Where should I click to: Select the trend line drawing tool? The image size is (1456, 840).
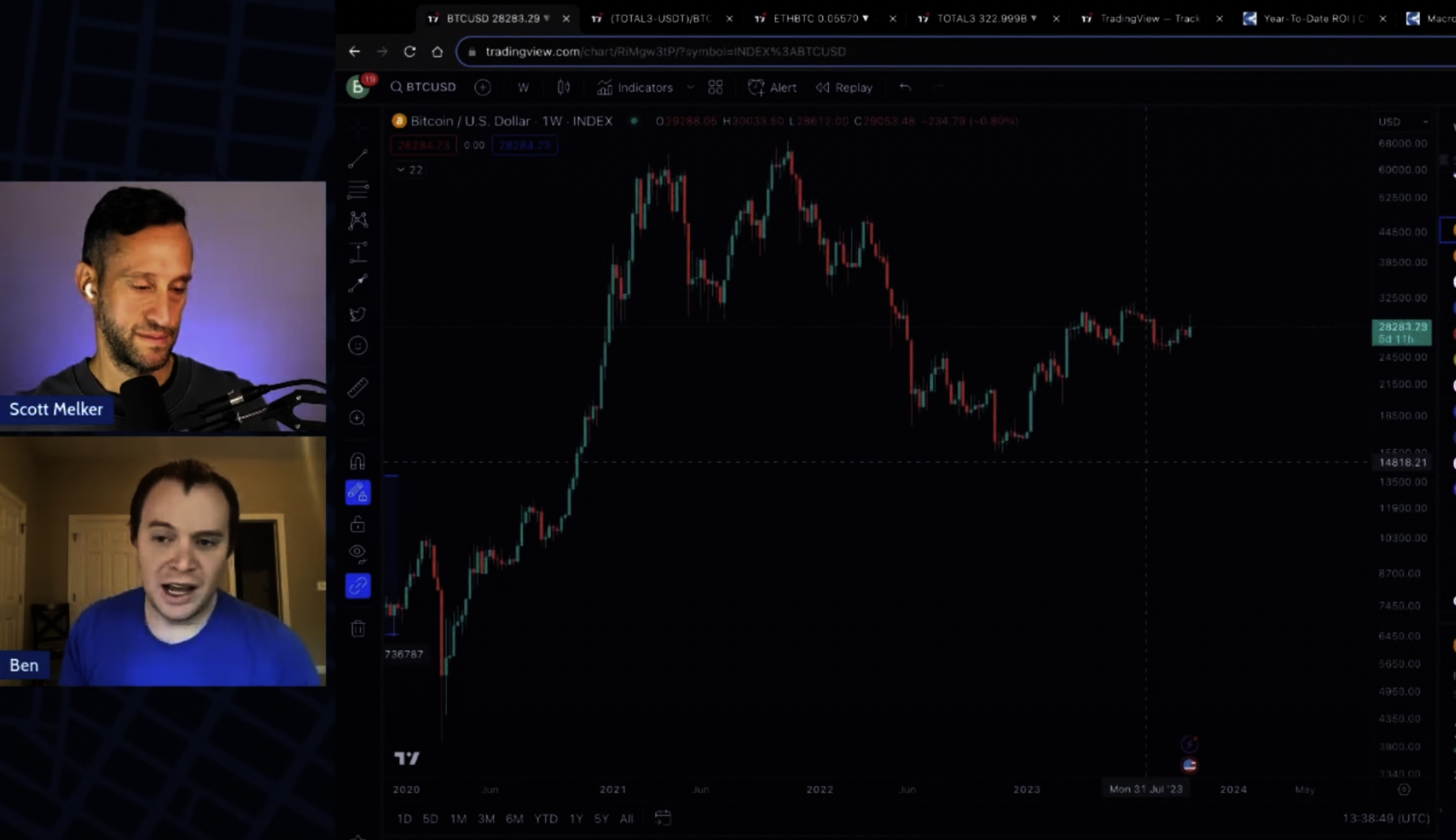click(x=358, y=159)
